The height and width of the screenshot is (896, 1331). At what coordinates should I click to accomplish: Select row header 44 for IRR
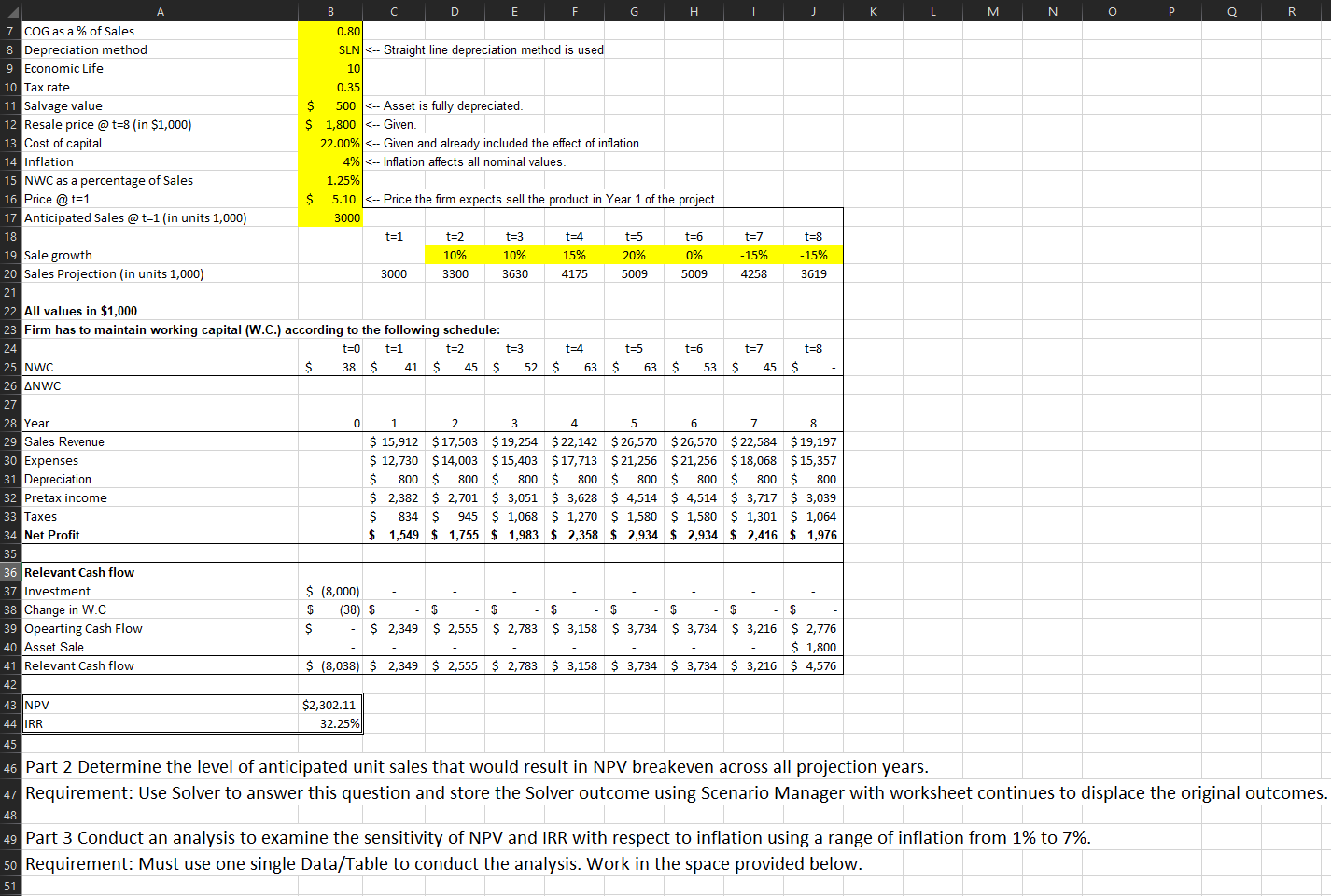10,723
